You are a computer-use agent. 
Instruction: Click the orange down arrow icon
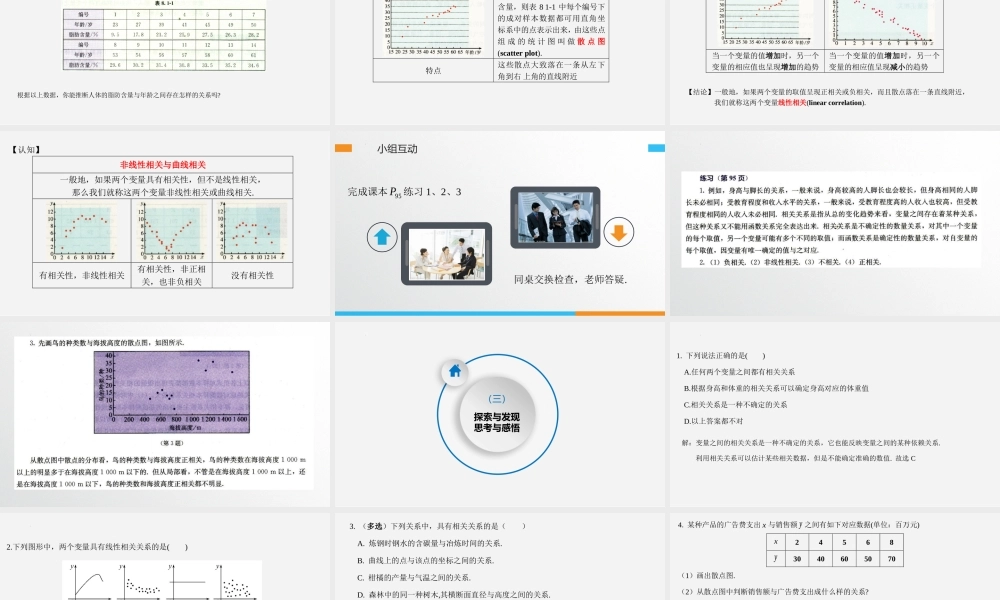pos(619,233)
